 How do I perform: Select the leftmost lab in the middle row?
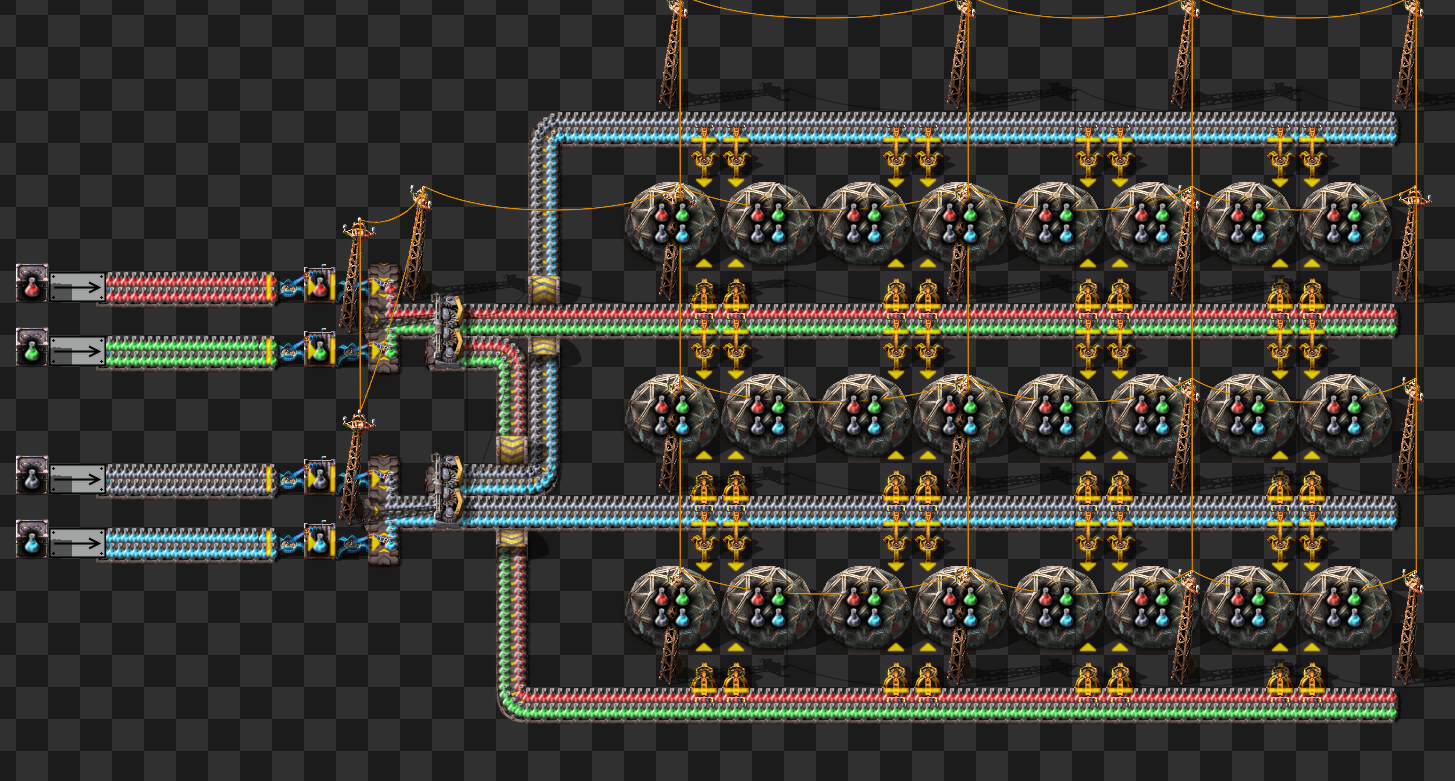coord(672,415)
